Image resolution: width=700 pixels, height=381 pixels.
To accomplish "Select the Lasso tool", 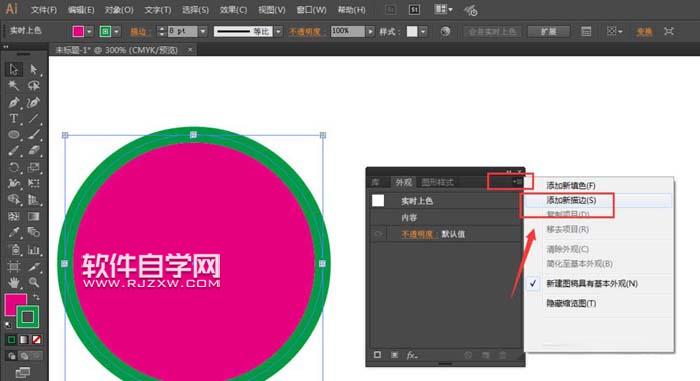I will [33, 85].
